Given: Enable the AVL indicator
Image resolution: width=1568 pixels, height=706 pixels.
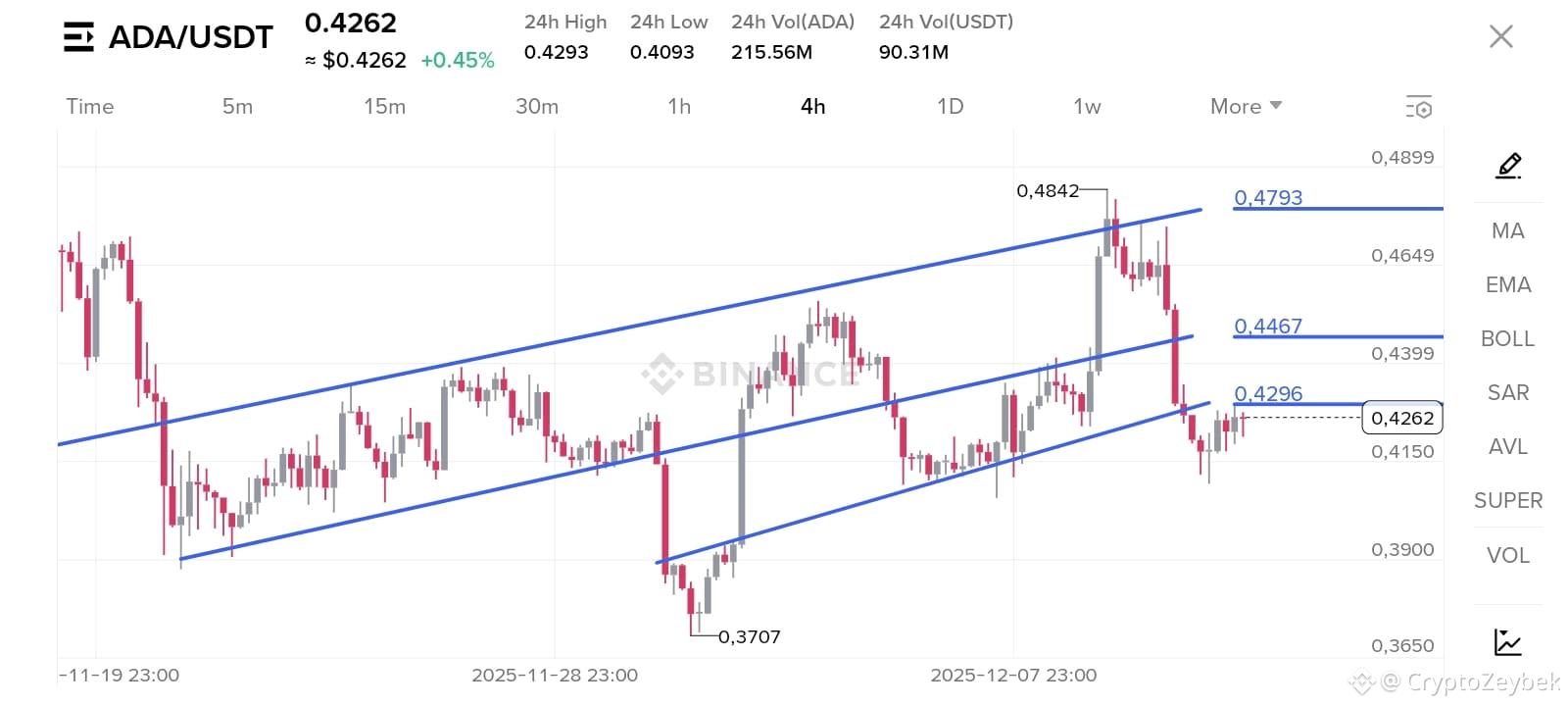Looking at the screenshot, I should (x=1507, y=447).
